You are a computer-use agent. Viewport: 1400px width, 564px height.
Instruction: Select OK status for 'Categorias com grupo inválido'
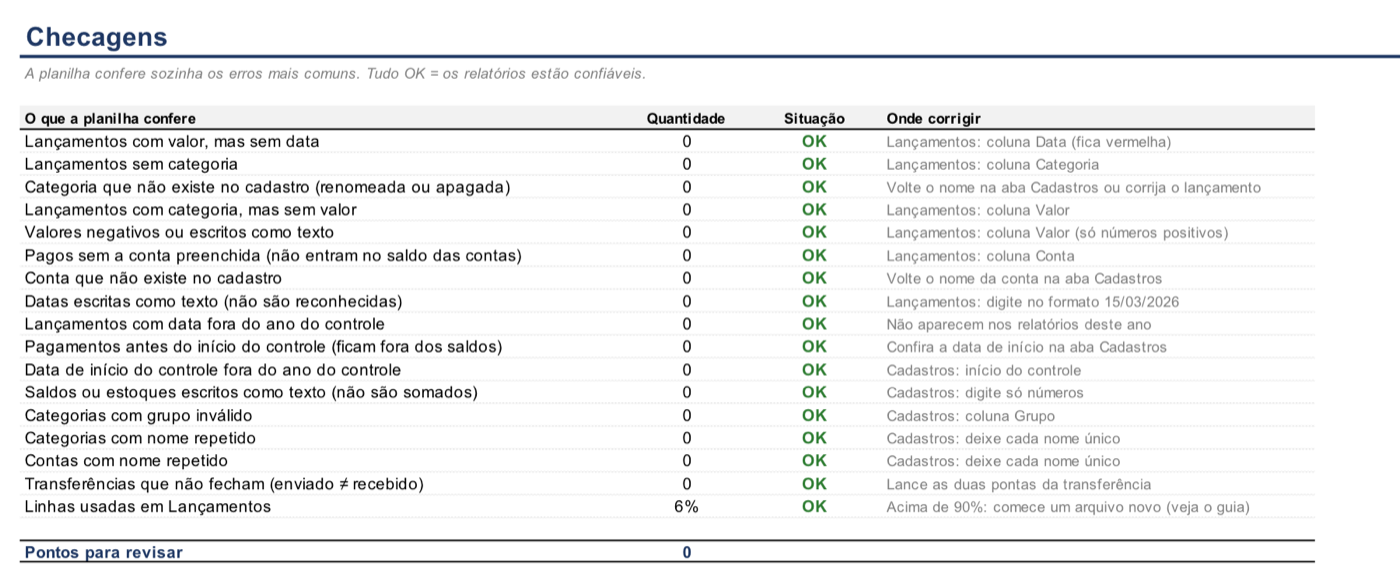click(814, 415)
